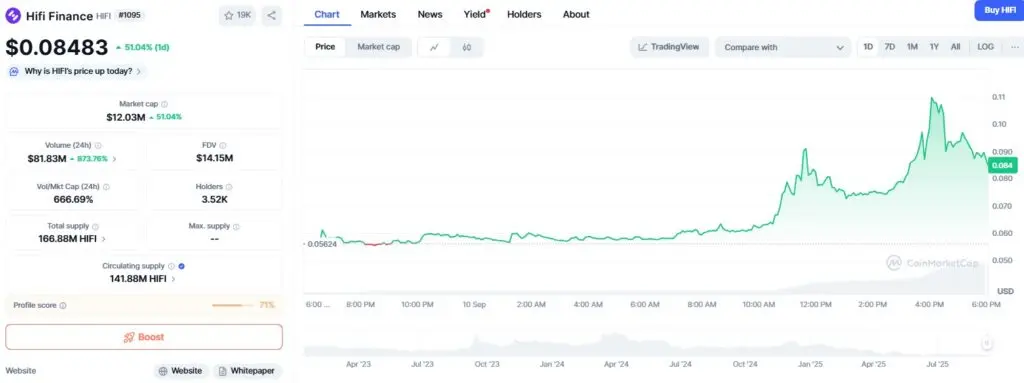
Task: Click the Profile score info icon
Action: coord(63,305)
